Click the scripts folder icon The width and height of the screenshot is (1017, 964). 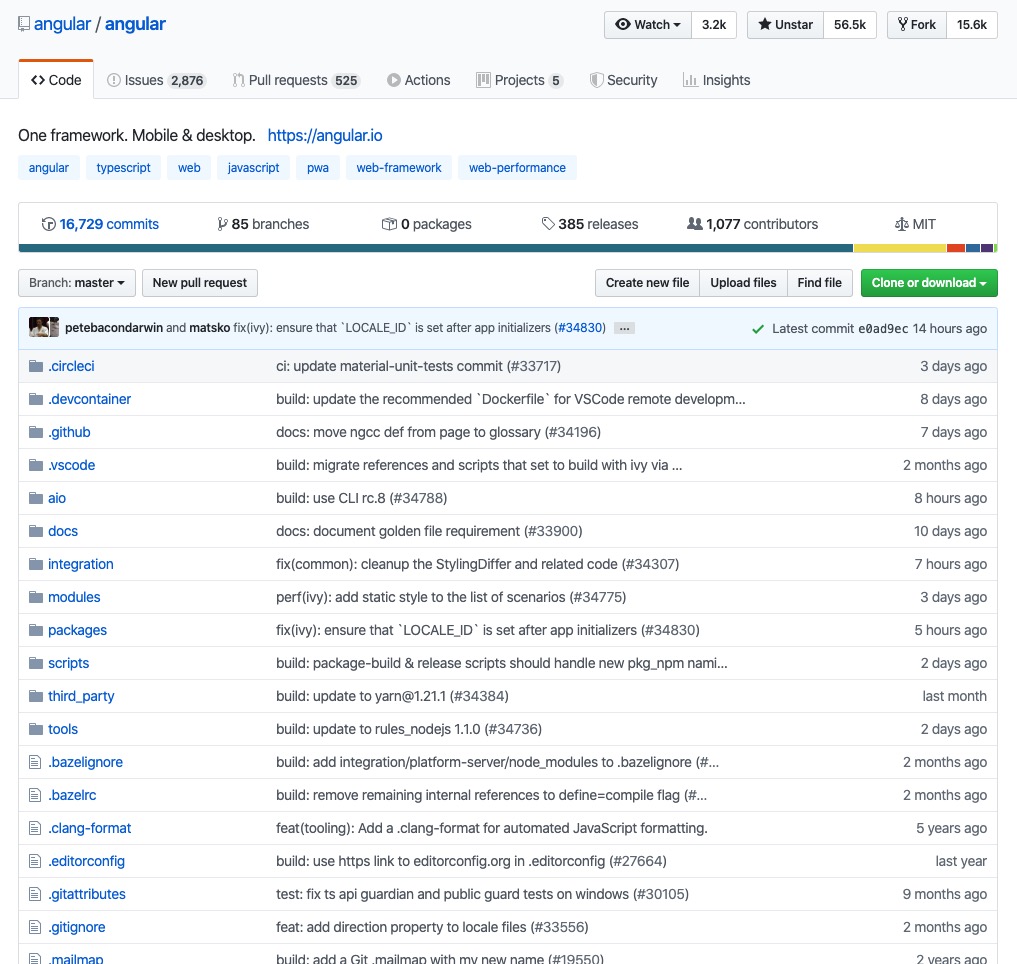coord(36,664)
